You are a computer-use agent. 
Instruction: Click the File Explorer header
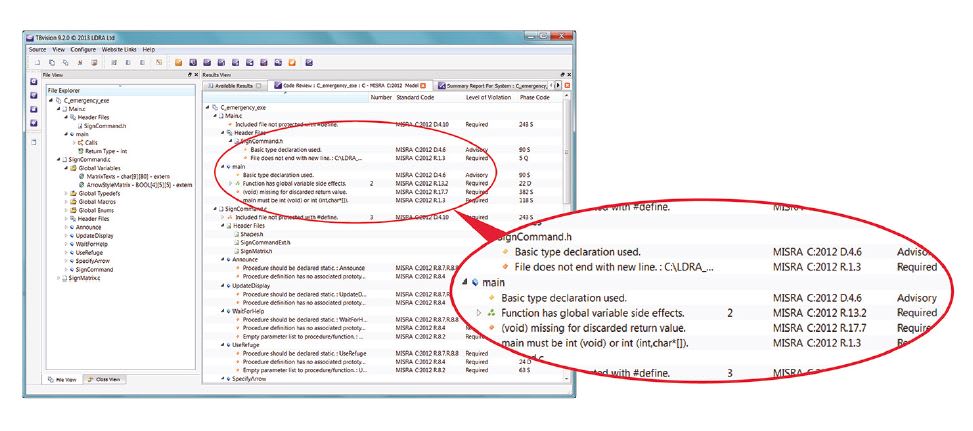tap(120, 91)
